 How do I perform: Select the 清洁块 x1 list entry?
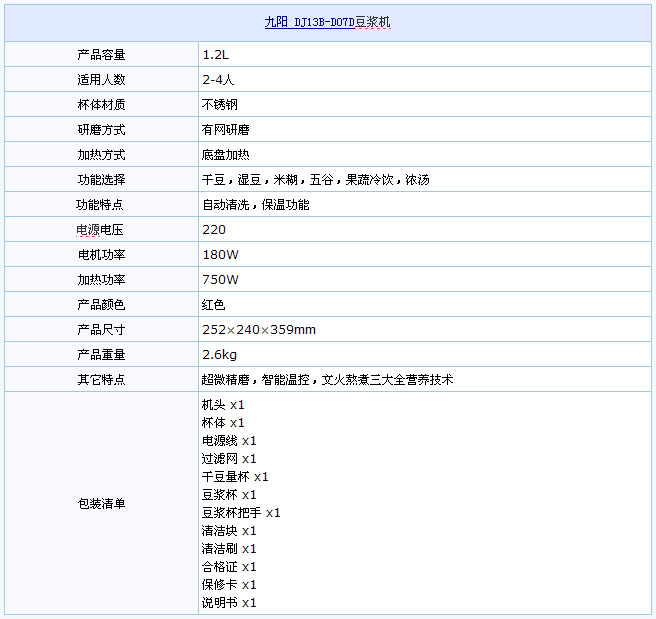click(229, 531)
